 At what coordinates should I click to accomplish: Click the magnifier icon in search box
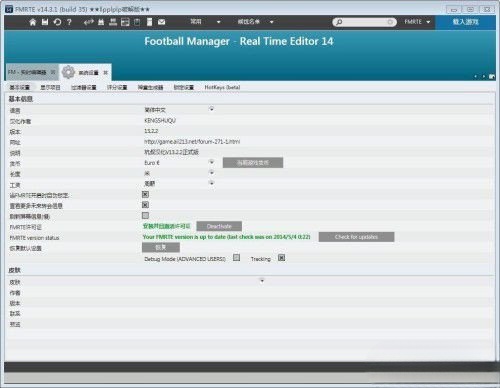pos(339,22)
